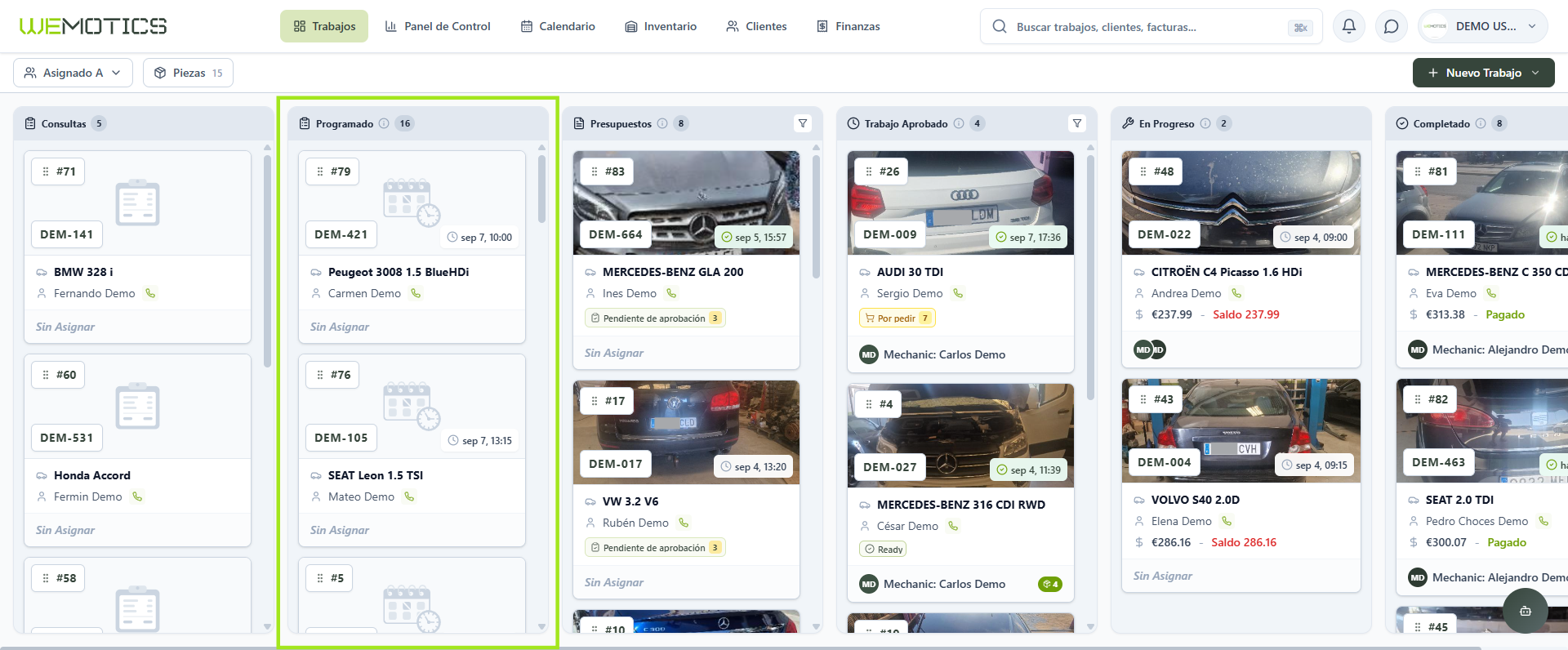Screen dimensions: 1568x650
Task: Click the MD avatars on DEM-022 card
Action: [1150, 349]
